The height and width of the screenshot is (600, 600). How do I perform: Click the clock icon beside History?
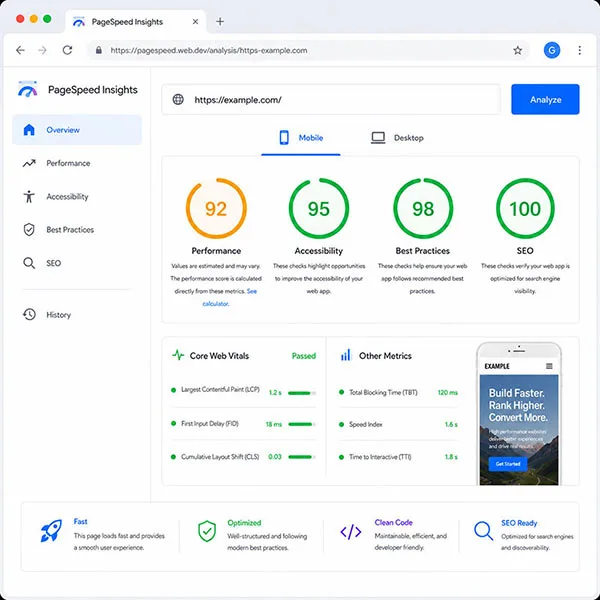29,315
